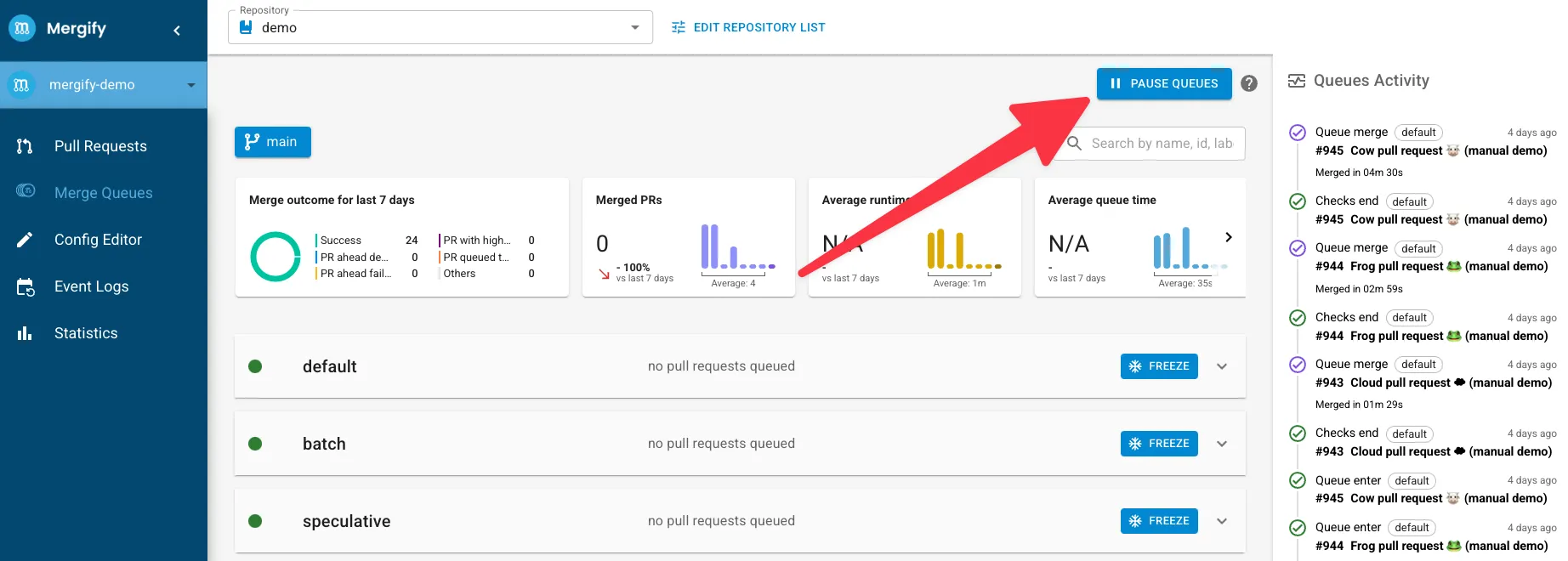The height and width of the screenshot is (561, 1568).
Task: Click the Pull Requests branch icon
Action: point(25,146)
